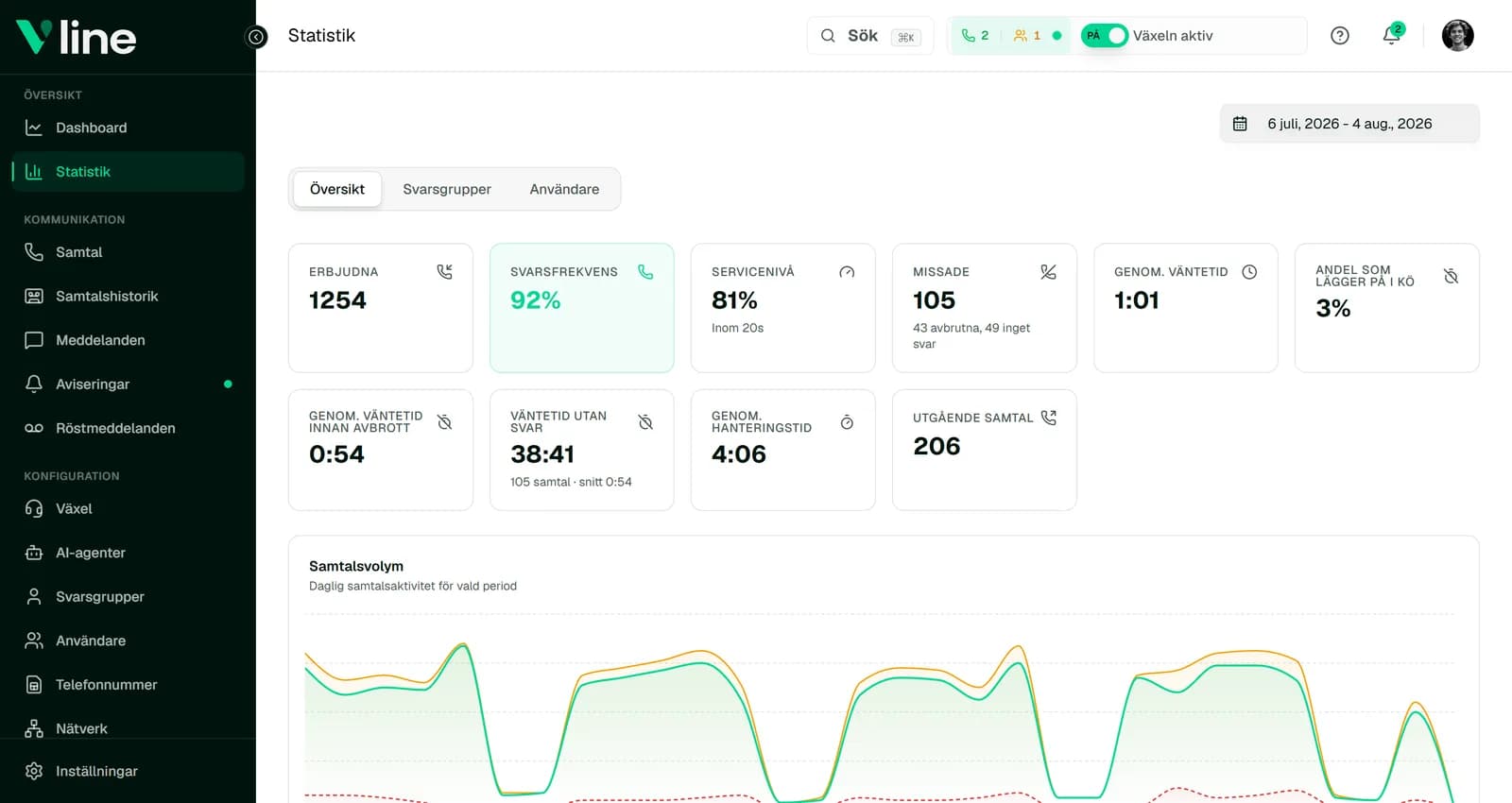Select the Servicenivå 81% card
The image size is (1512, 803).
[783, 308]
